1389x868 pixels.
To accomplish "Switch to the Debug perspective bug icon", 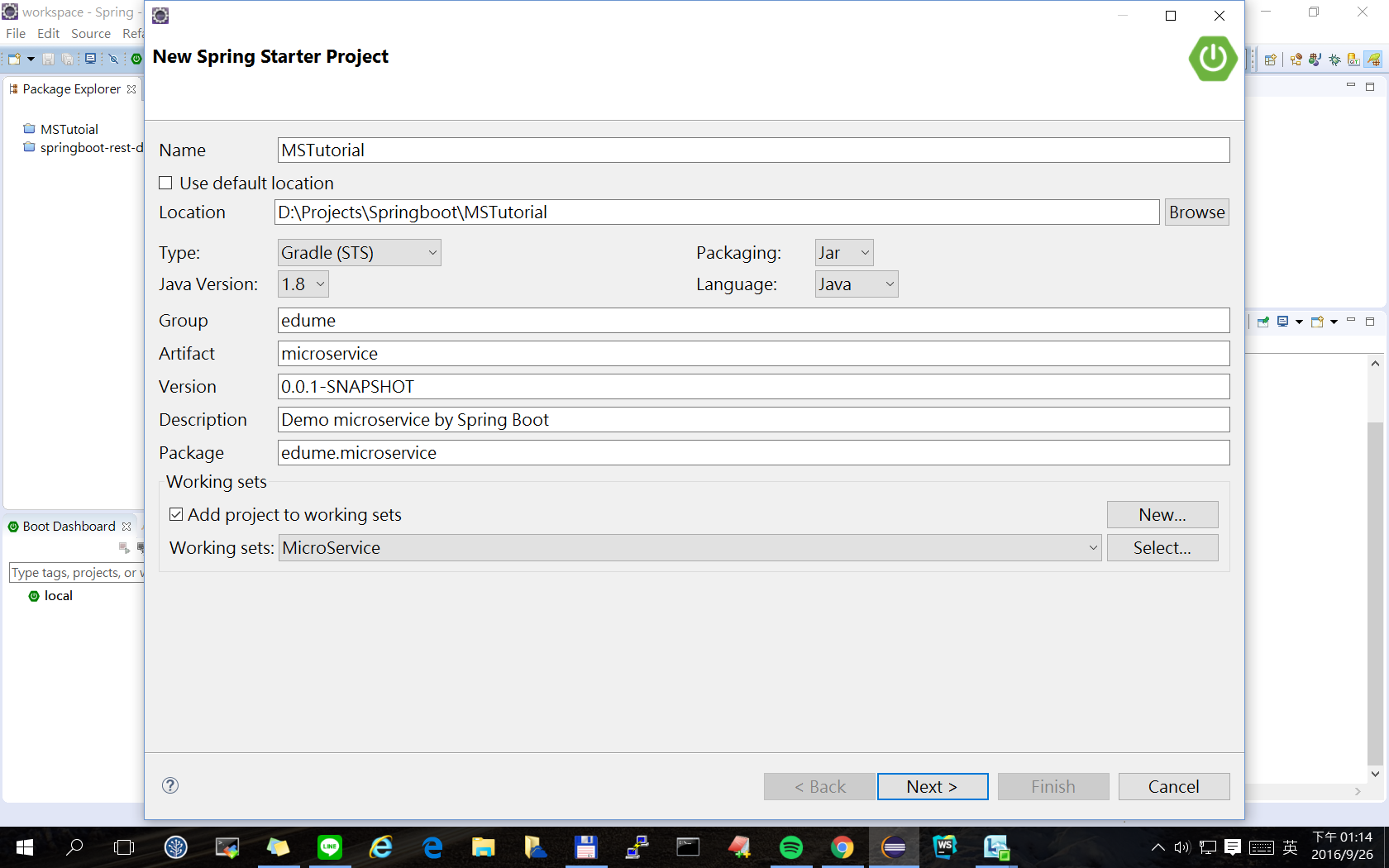I will pos(1334,60).
